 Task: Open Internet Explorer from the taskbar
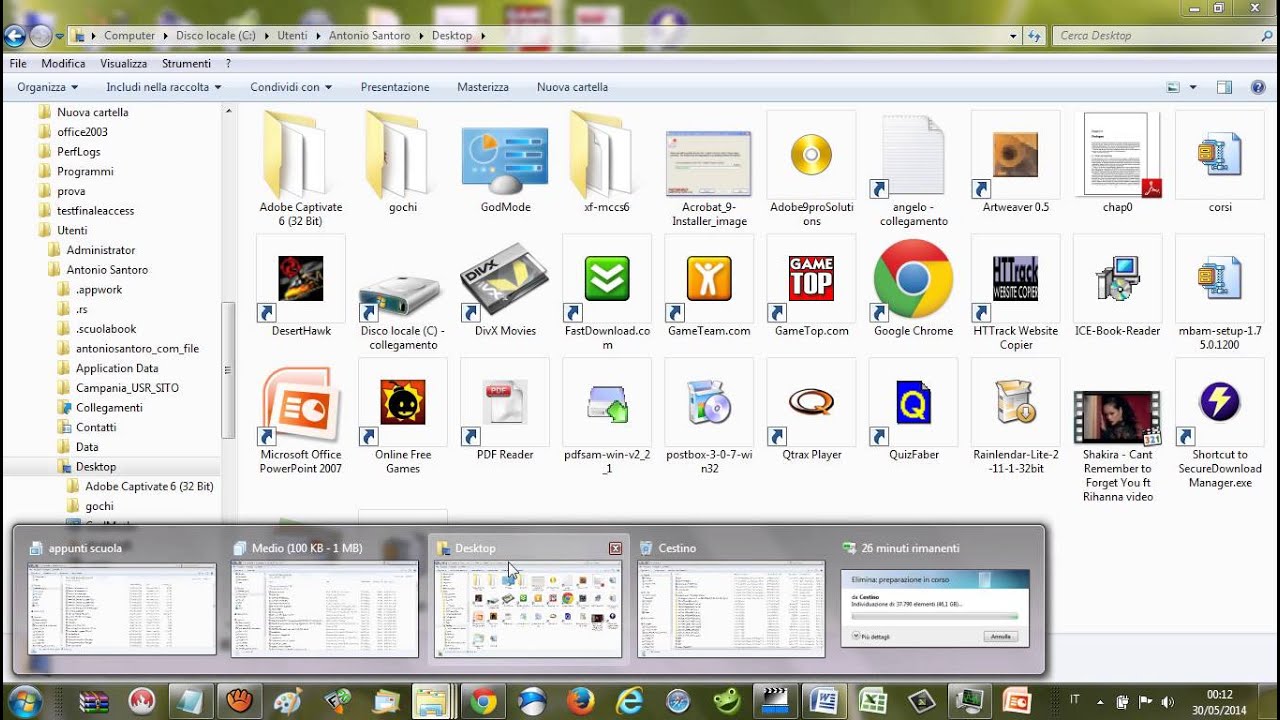tap(629, 701)
